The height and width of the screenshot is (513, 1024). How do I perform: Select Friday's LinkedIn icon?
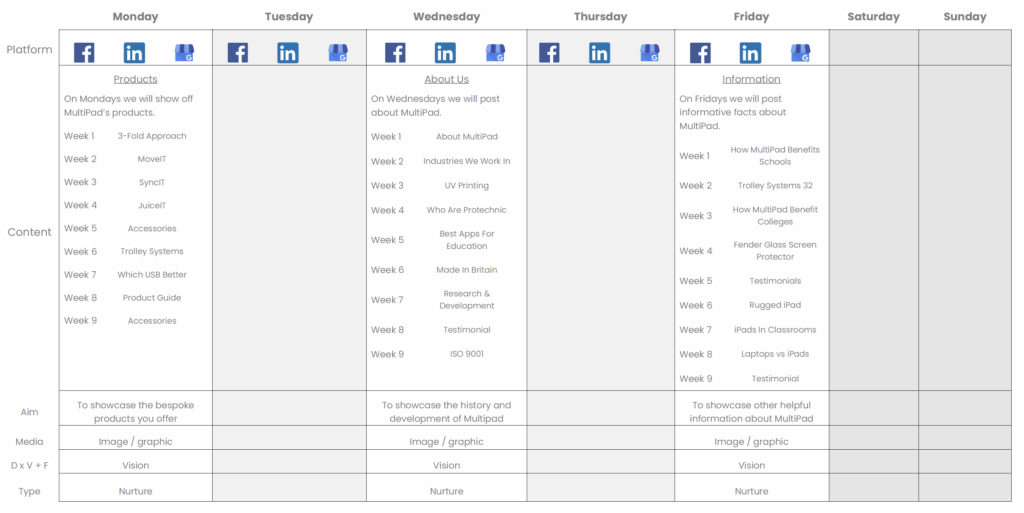750,53
